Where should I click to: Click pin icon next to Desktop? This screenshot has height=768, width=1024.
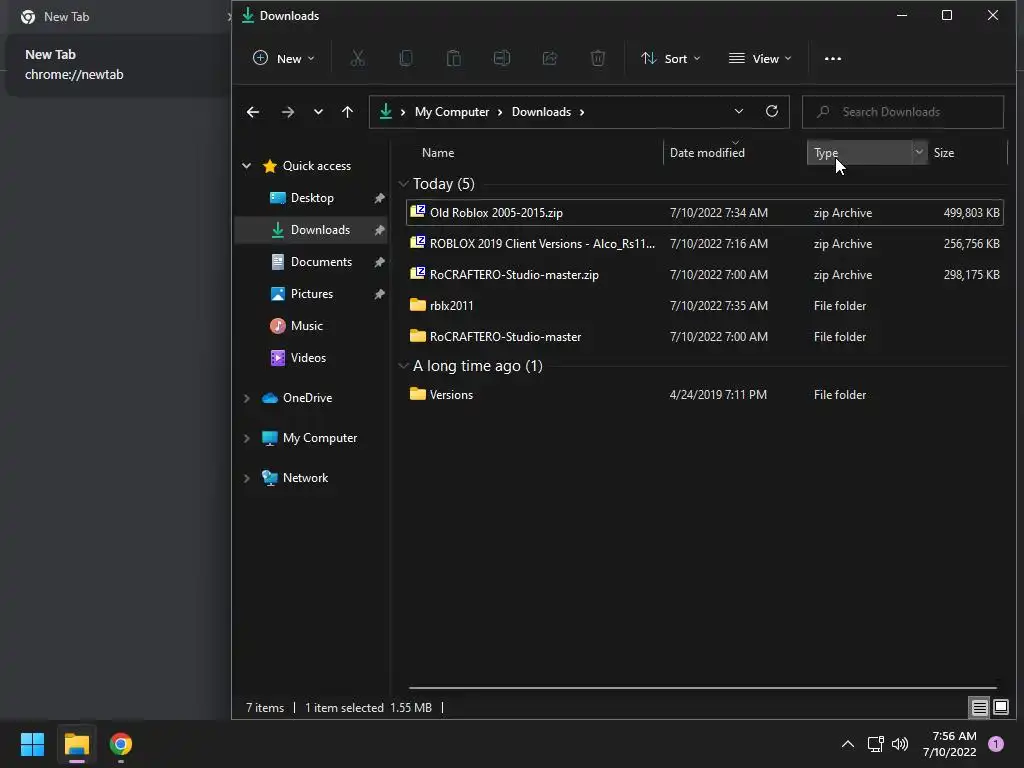coord(379,198)
